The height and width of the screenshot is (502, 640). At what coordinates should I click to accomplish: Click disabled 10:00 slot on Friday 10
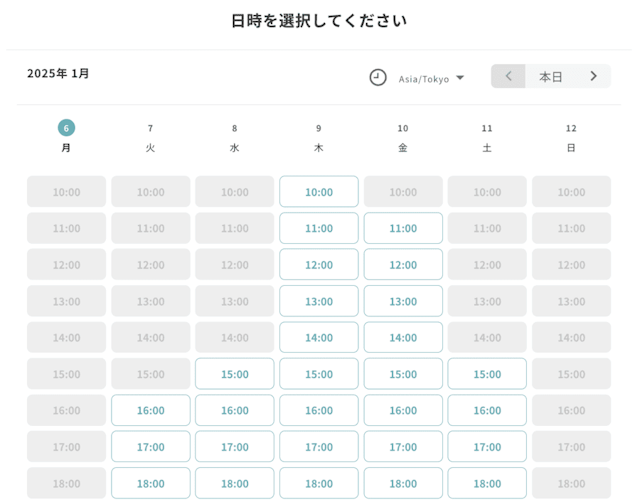click(403, 191)
